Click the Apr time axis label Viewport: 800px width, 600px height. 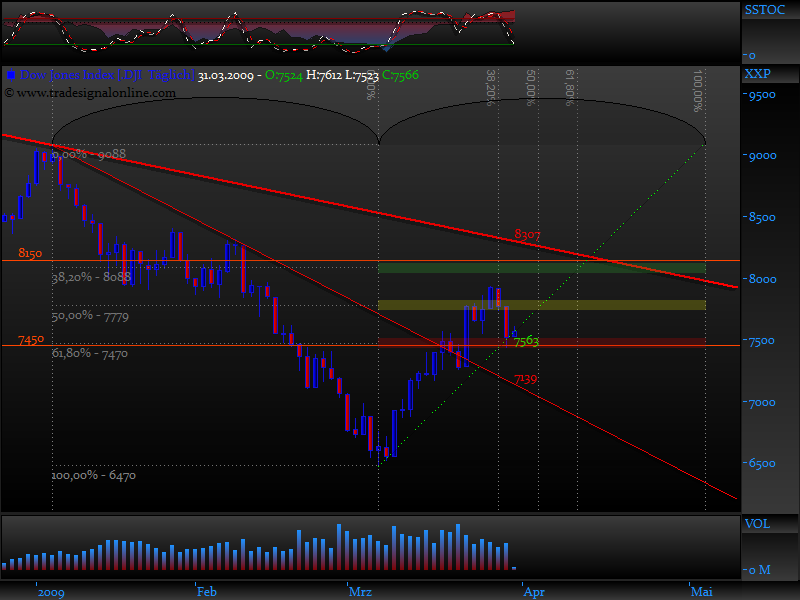pos(534,592)
